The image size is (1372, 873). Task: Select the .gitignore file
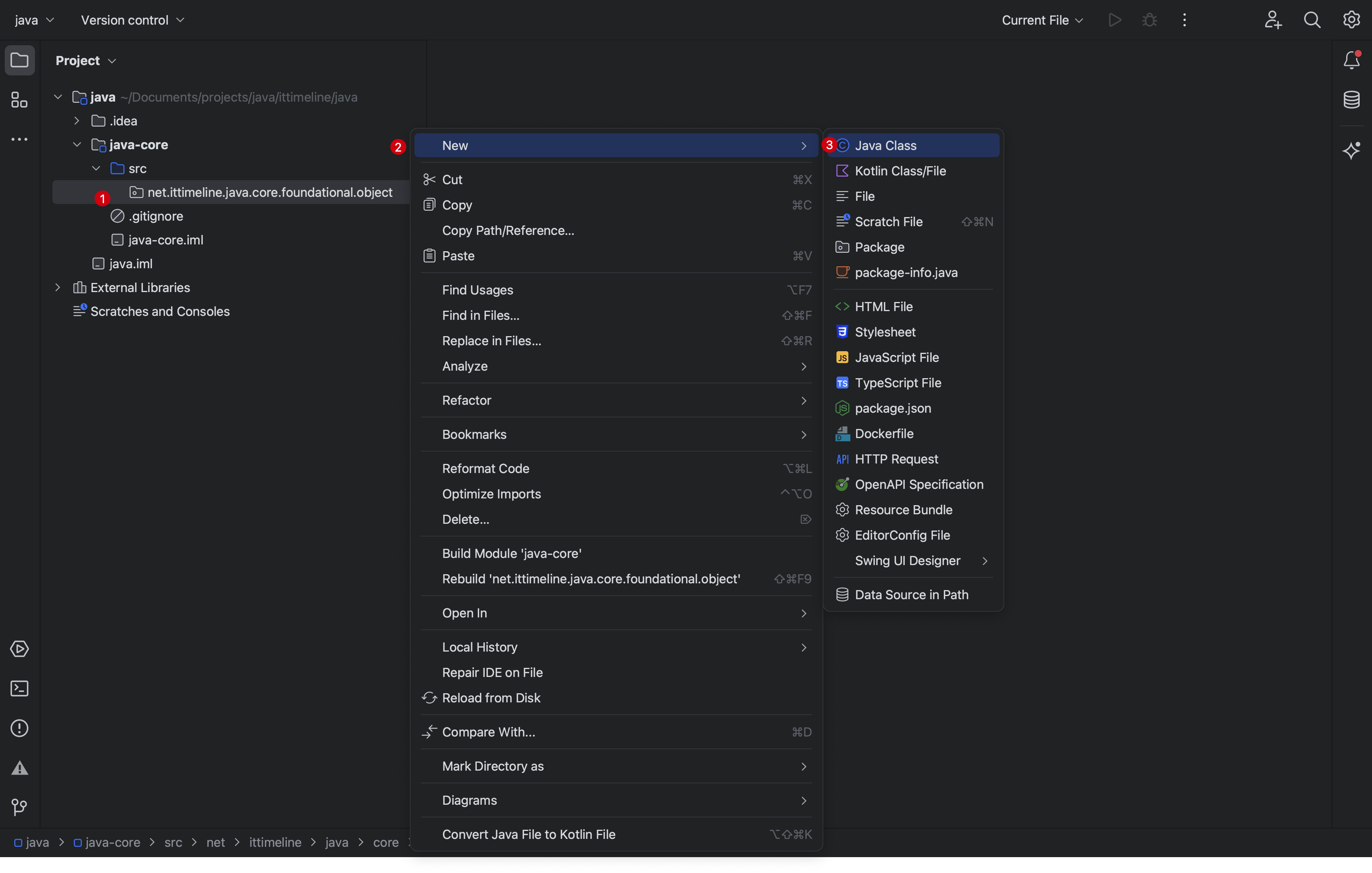click(x=147, y=216)
